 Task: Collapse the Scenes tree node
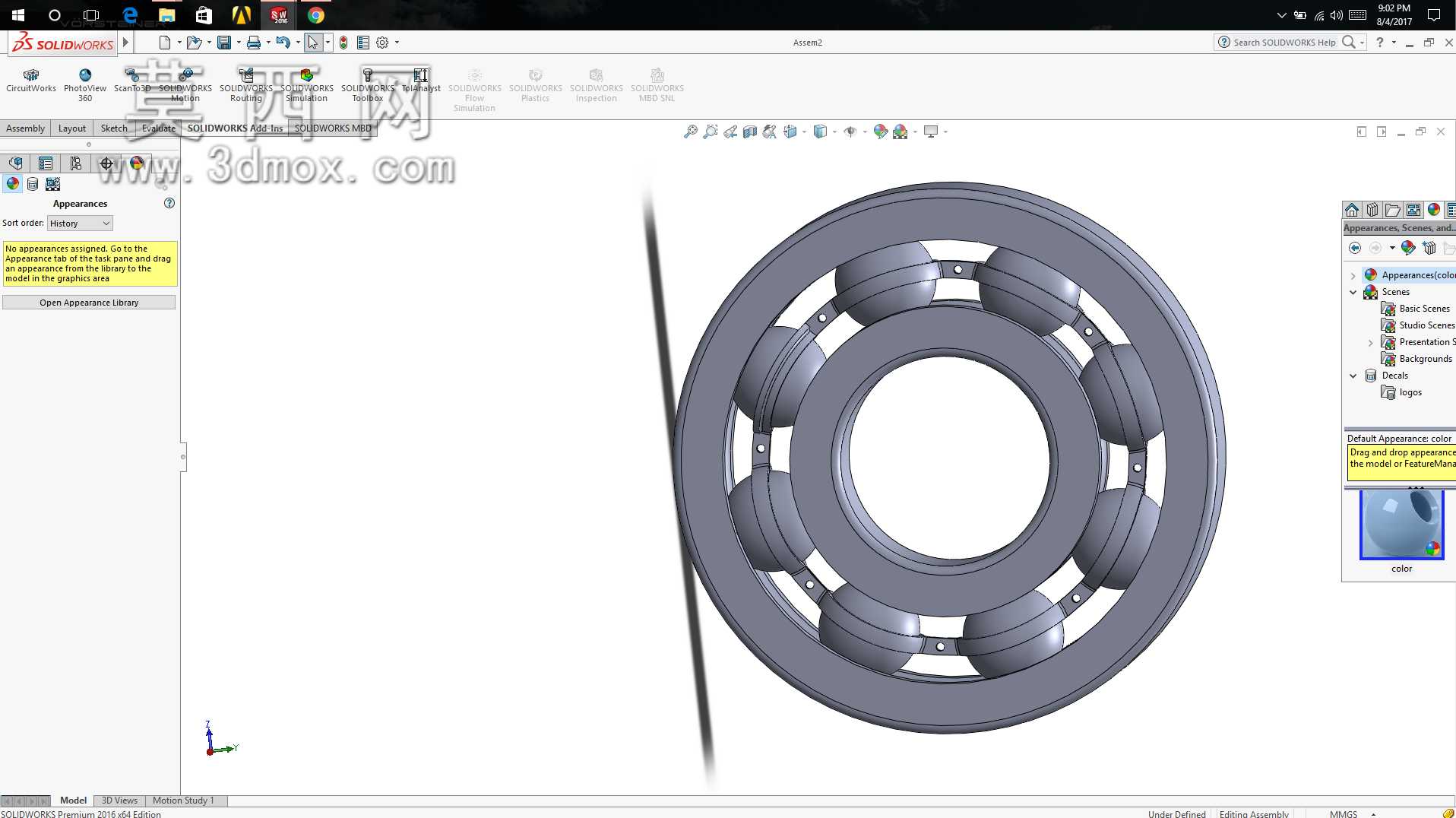coord(1353,292)
